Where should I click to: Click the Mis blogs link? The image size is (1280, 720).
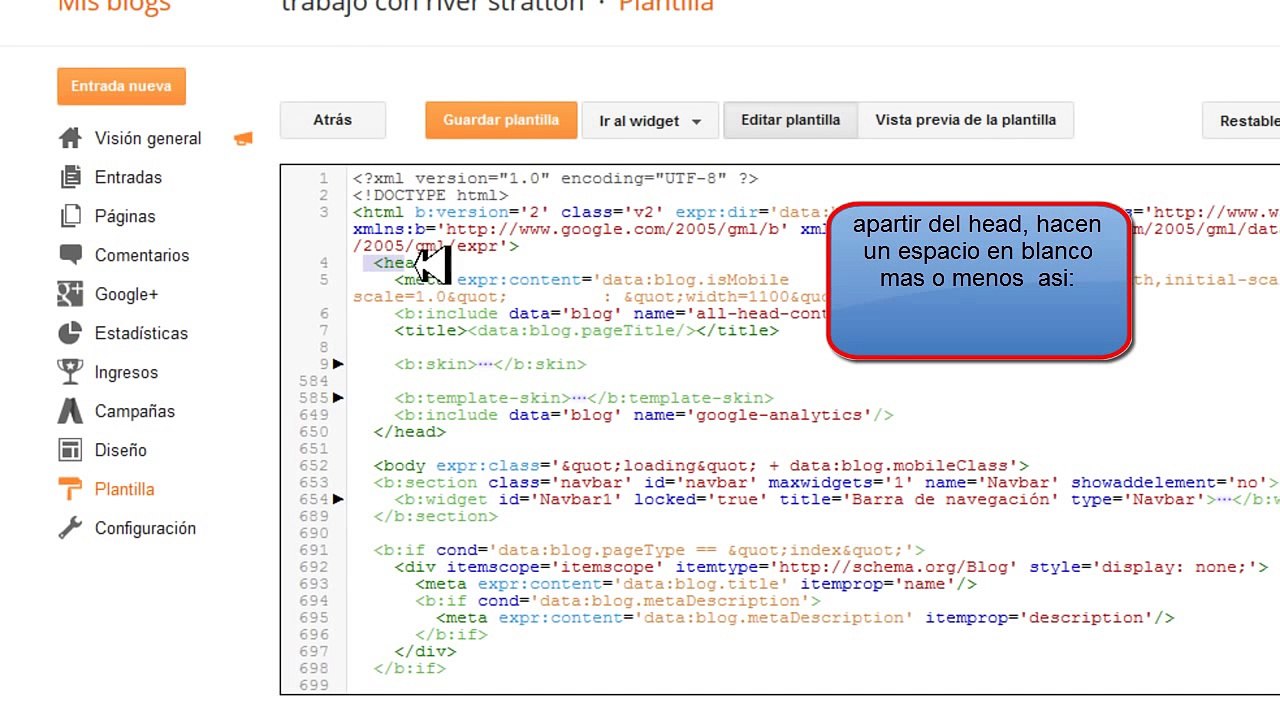click(x=114, y=5)
